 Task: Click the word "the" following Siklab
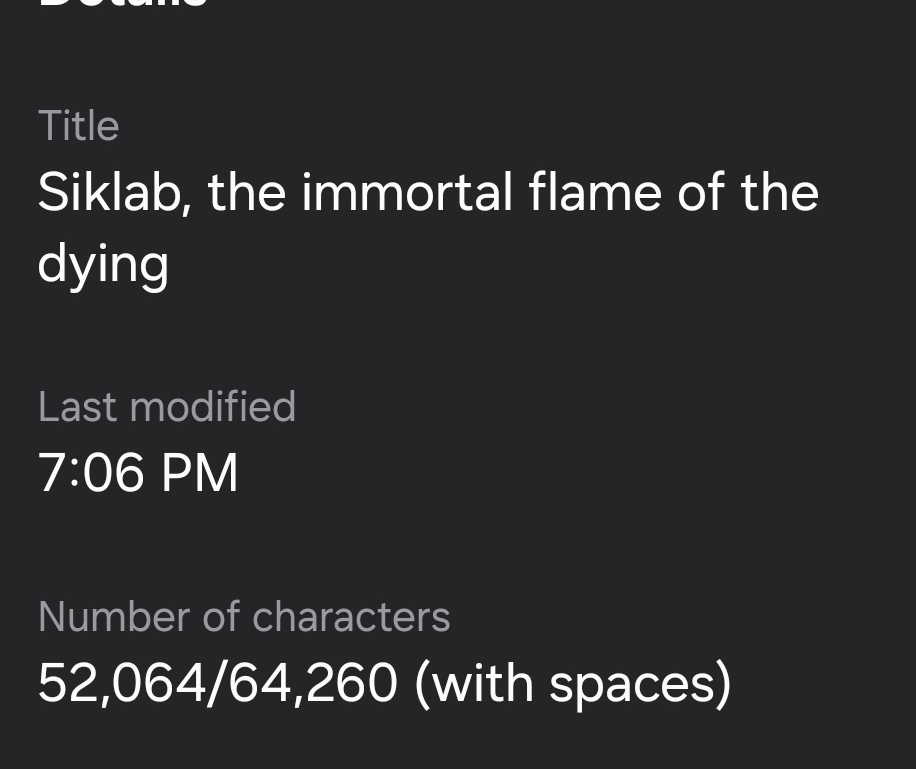[x=246, y=192]
